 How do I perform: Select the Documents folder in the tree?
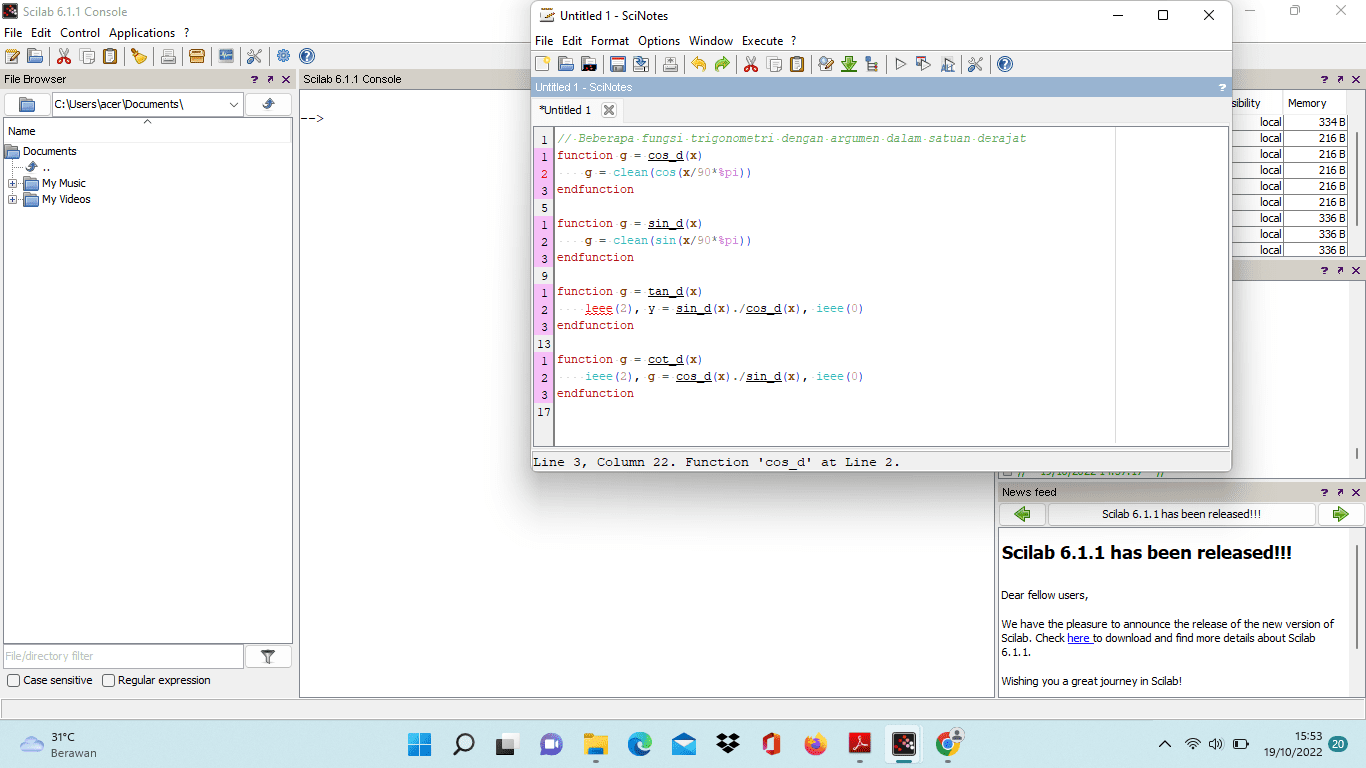(50, 151)
